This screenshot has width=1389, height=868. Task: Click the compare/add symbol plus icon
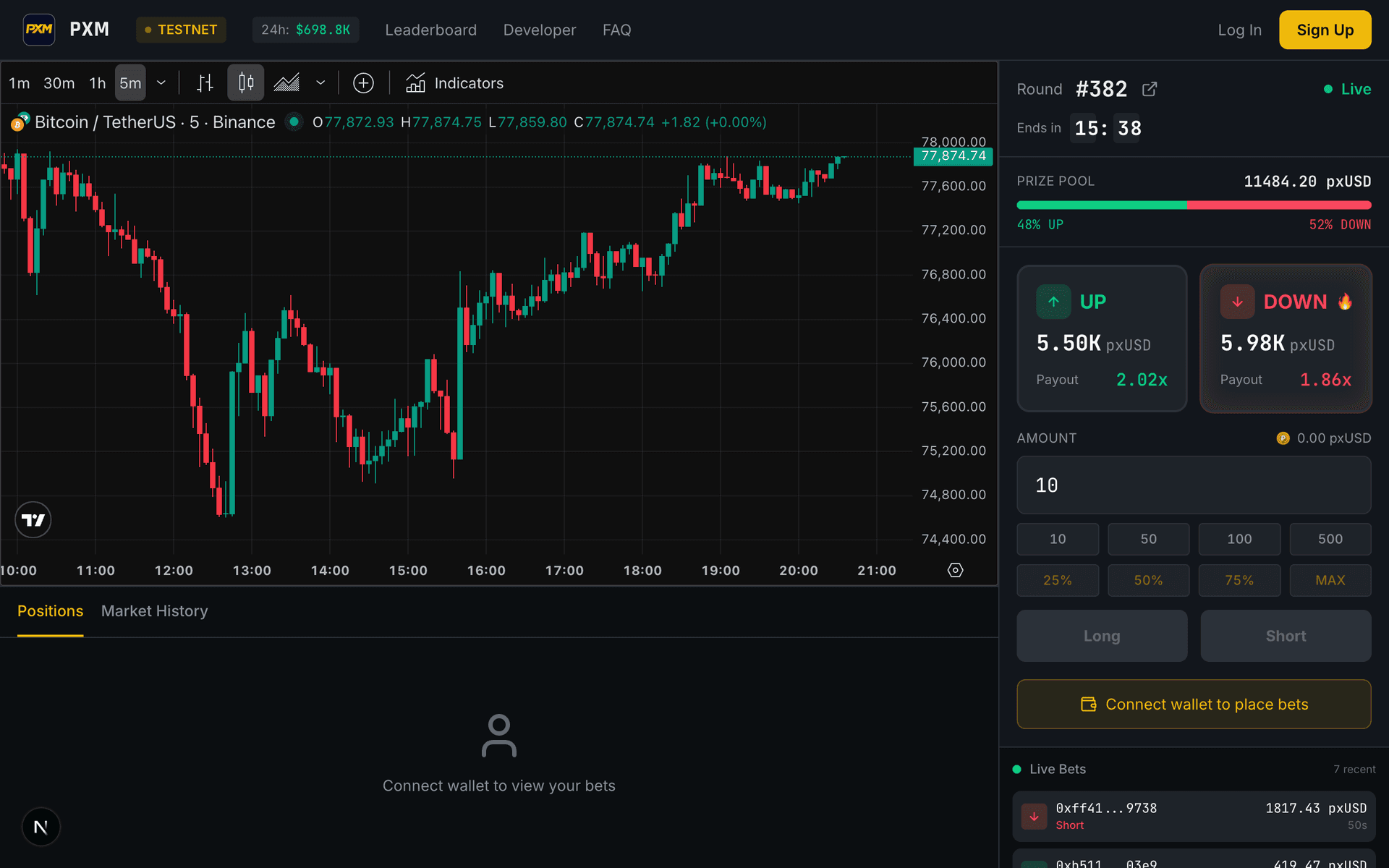[363, 82]
